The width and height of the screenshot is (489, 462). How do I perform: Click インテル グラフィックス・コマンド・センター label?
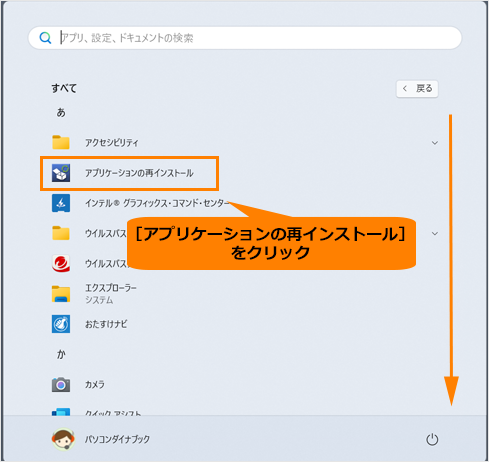(157, 203)
